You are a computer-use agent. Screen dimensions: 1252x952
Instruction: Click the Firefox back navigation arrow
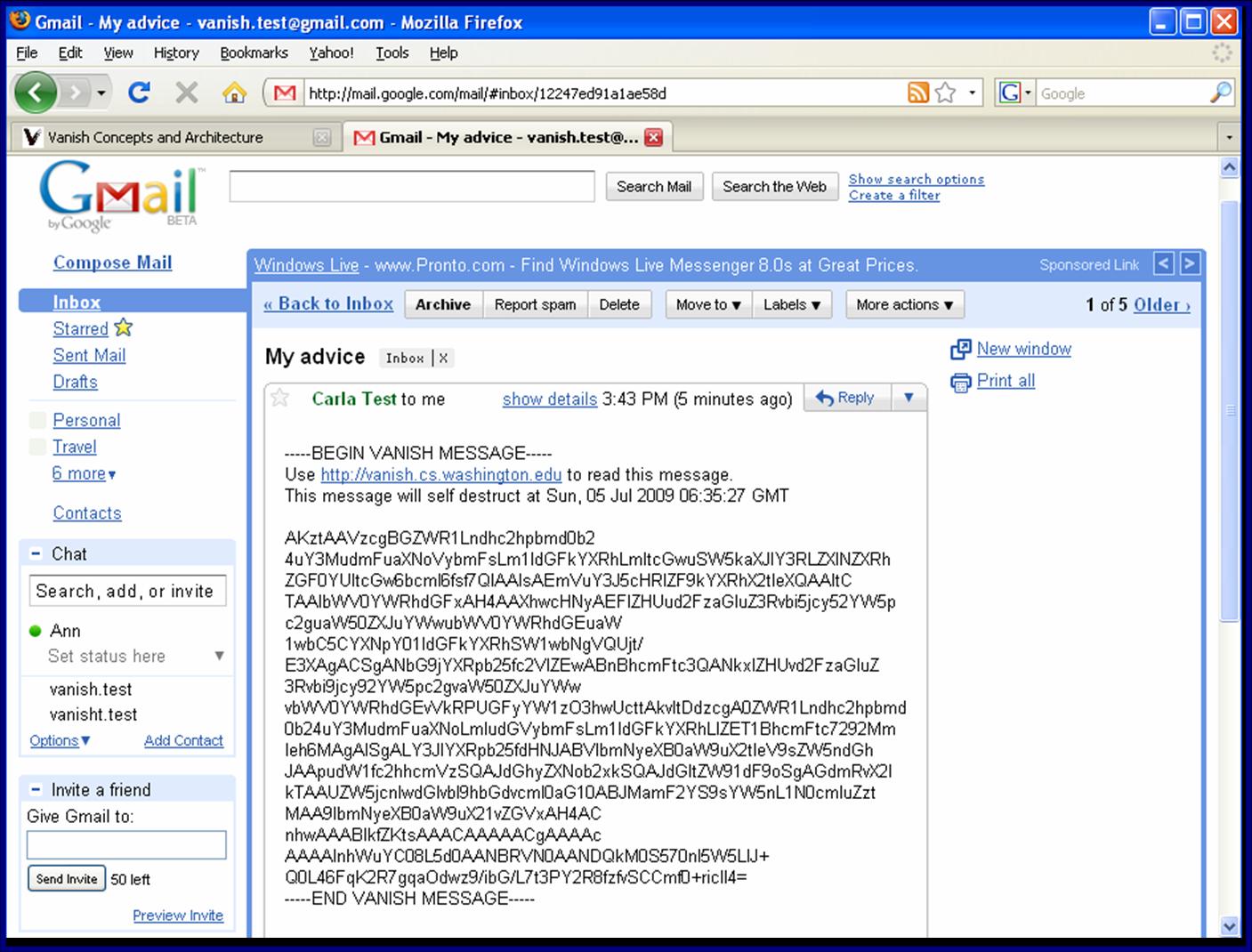point(36,93)
